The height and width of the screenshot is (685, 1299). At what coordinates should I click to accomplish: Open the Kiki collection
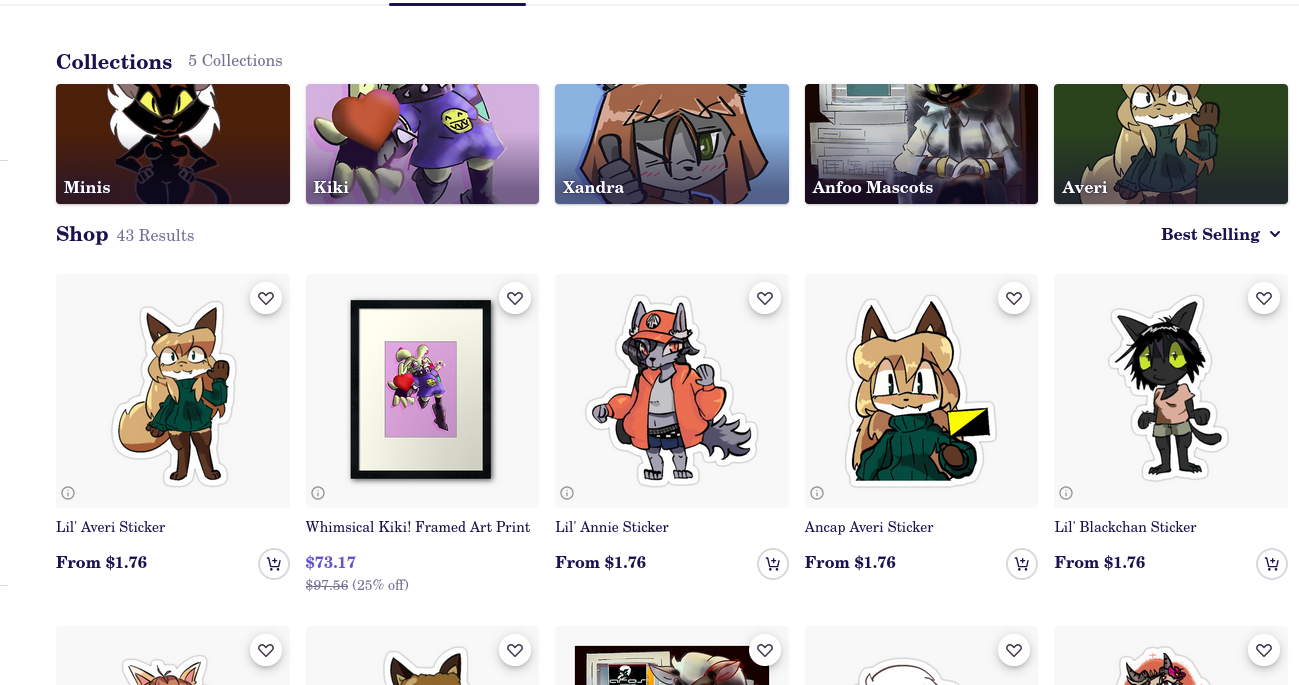tap(422, 144)
